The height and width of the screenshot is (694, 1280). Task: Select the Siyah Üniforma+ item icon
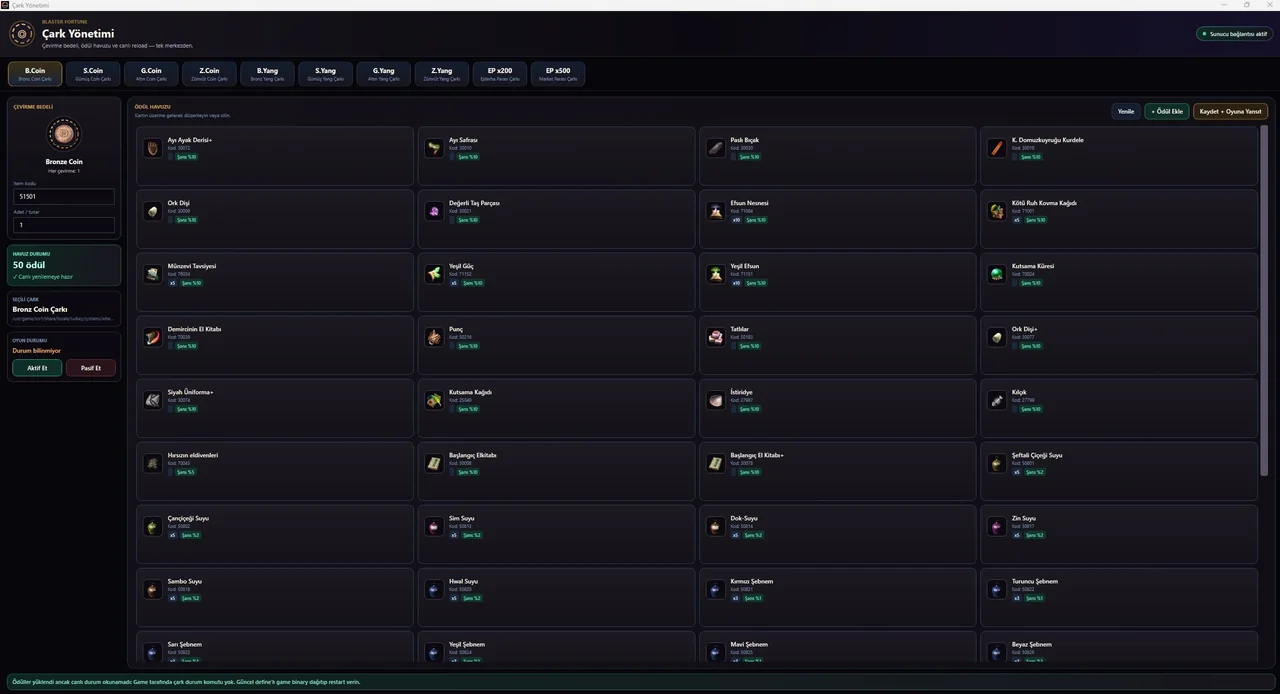[x=152, y=400]
